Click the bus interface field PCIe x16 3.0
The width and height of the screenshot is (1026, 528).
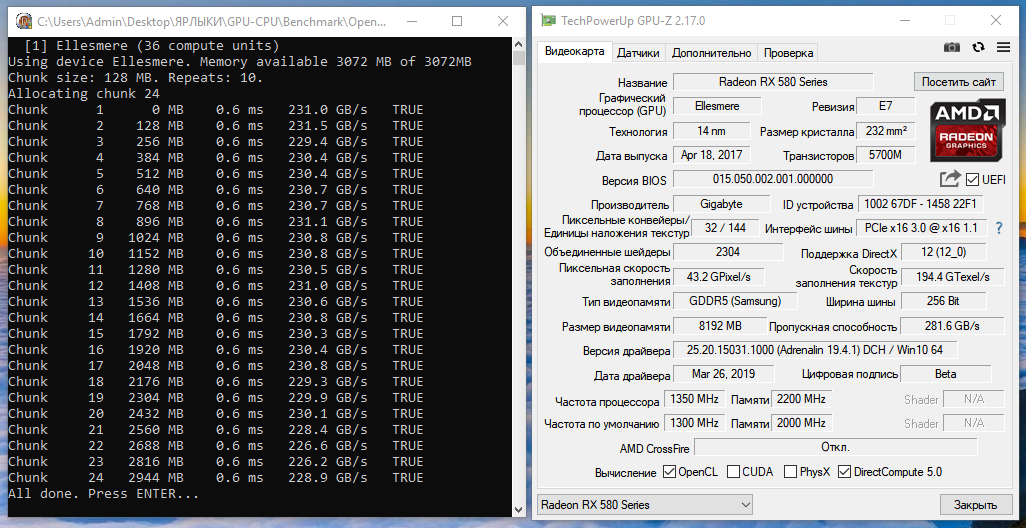[921, 228]
